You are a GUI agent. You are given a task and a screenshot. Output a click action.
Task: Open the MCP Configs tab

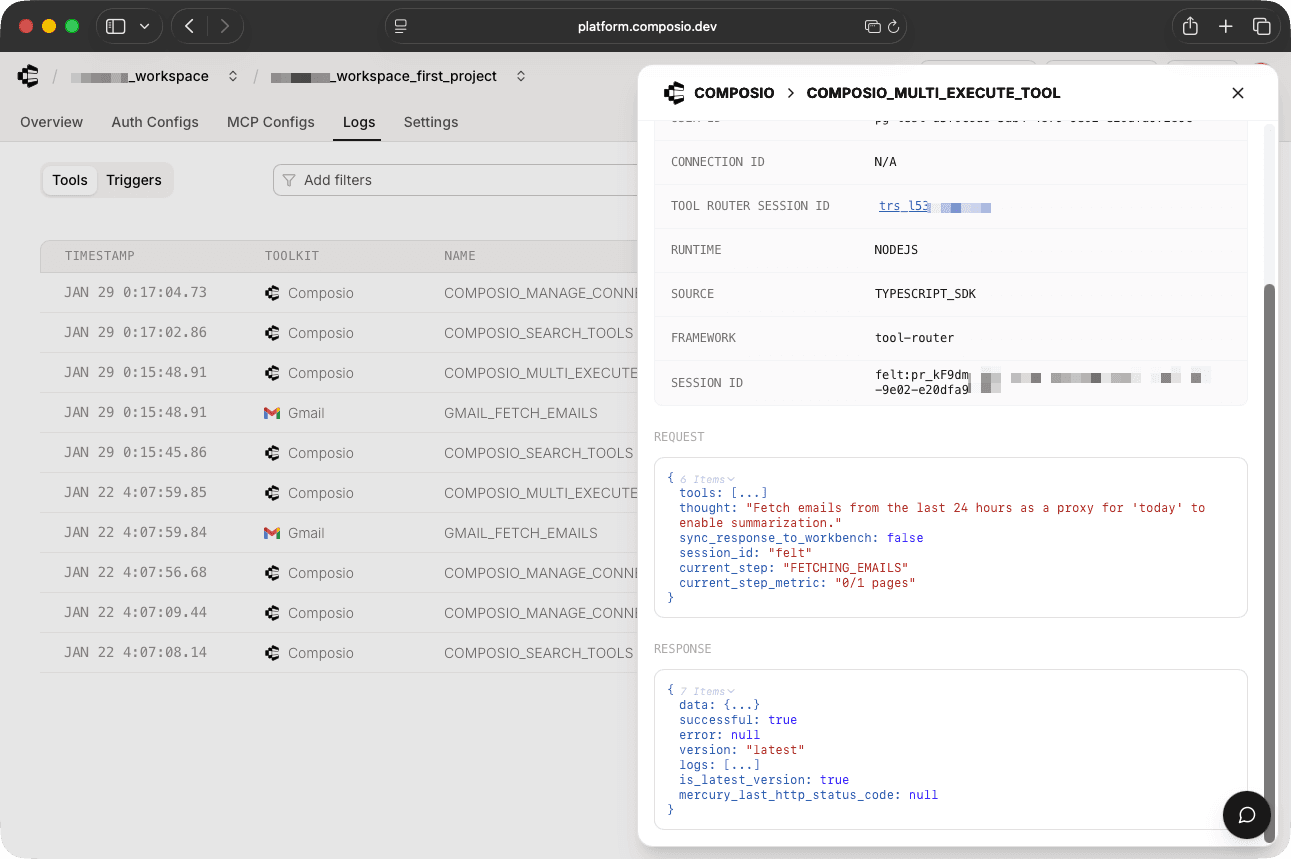tap(271, 122)
